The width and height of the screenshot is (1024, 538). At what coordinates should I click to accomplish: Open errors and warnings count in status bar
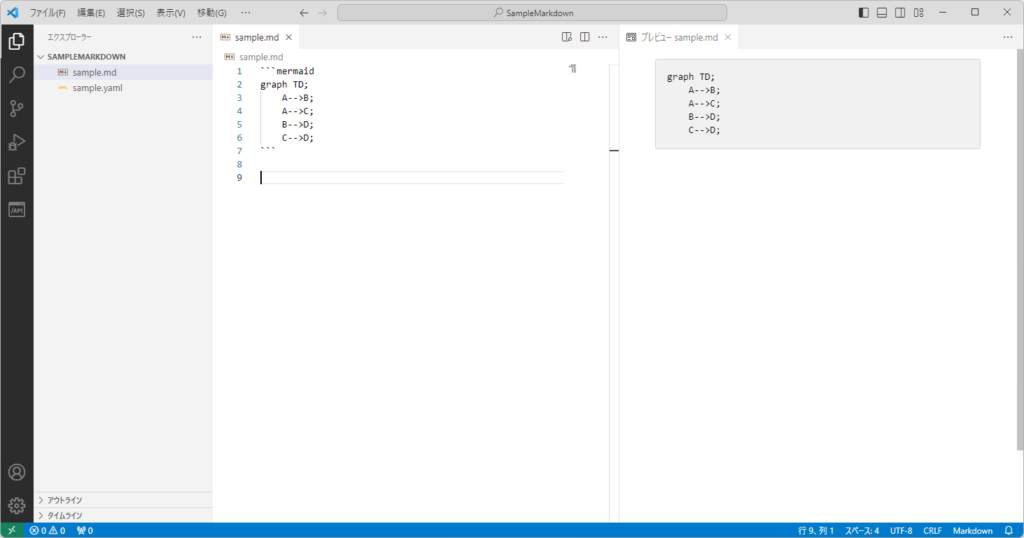(47, 530)
